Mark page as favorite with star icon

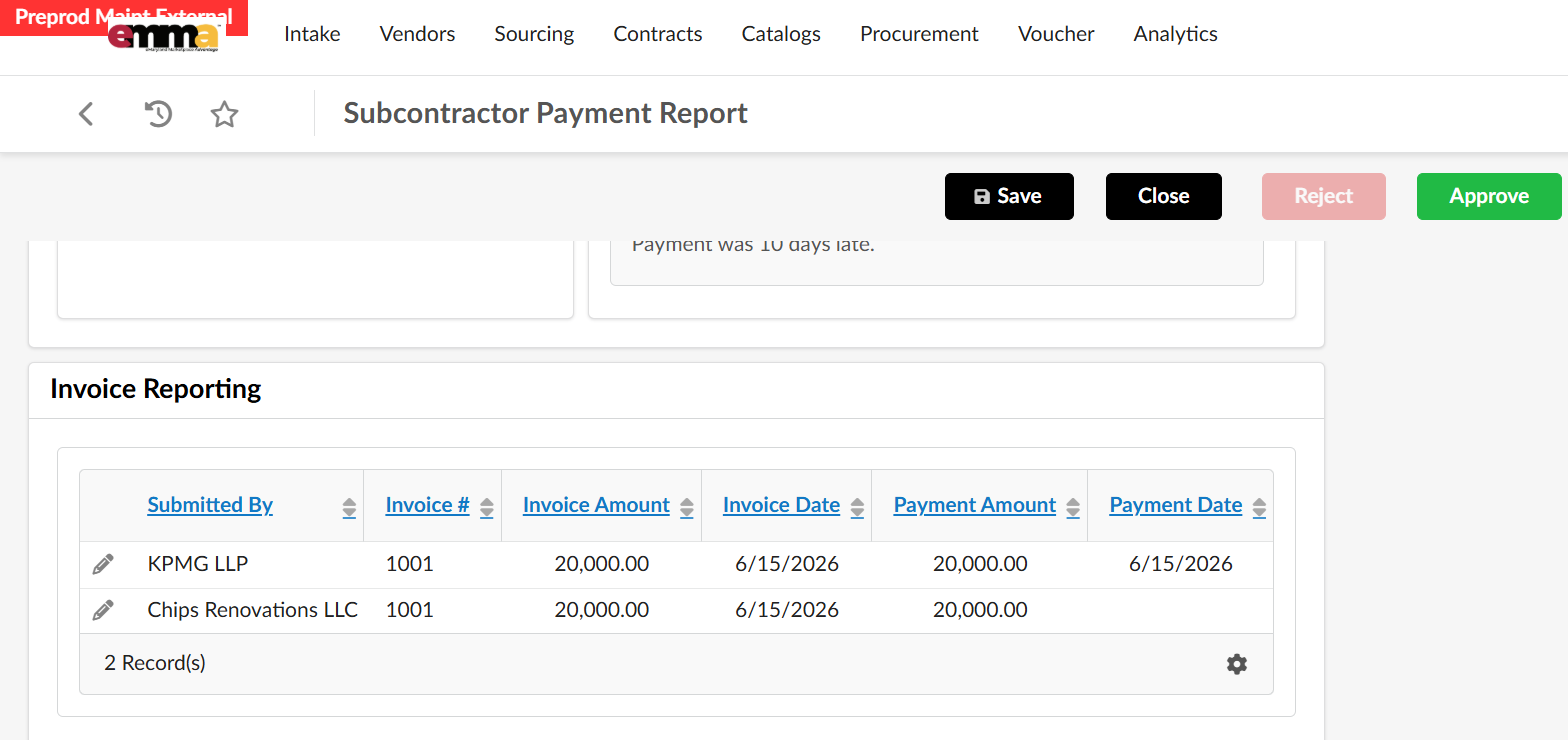(x=224, y=114)
